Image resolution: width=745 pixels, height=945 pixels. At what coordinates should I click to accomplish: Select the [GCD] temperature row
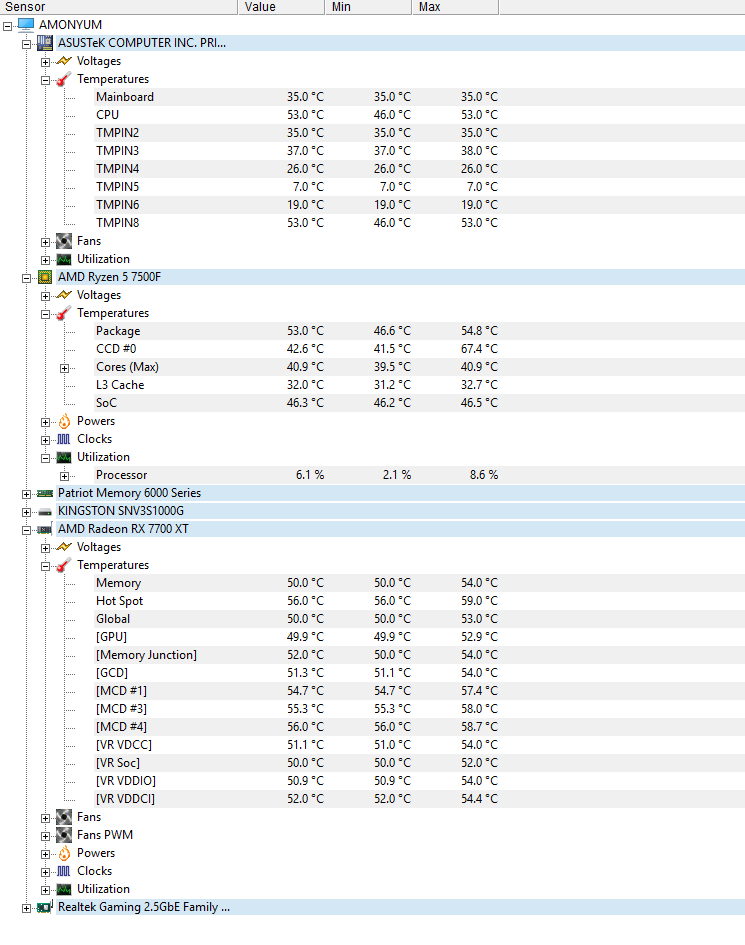(419, 673)
